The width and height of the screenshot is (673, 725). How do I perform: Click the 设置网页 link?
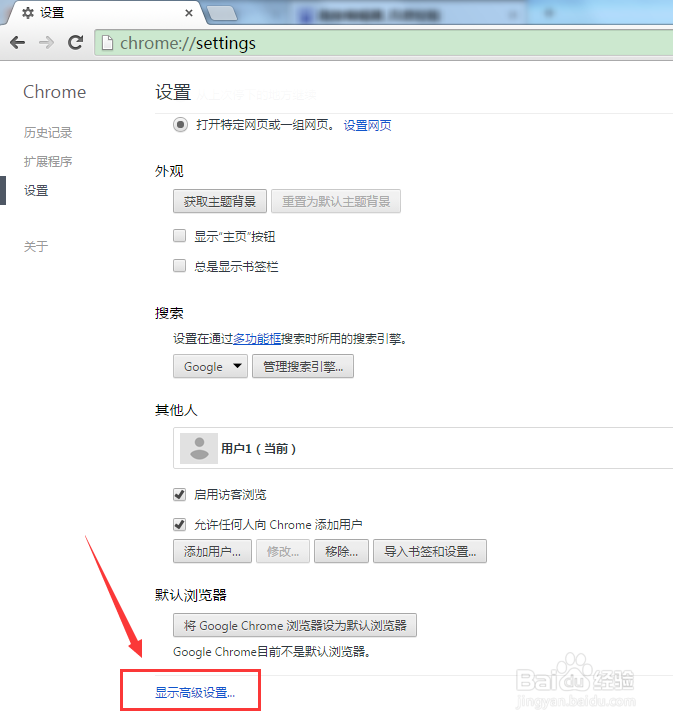pyautogui.click(x=367, y=125)
